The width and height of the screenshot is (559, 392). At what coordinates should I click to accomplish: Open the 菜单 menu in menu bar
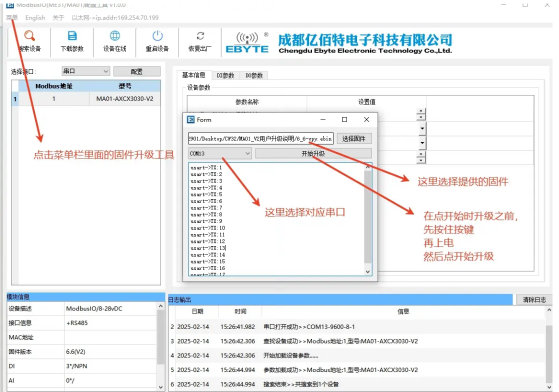(12, 17)
